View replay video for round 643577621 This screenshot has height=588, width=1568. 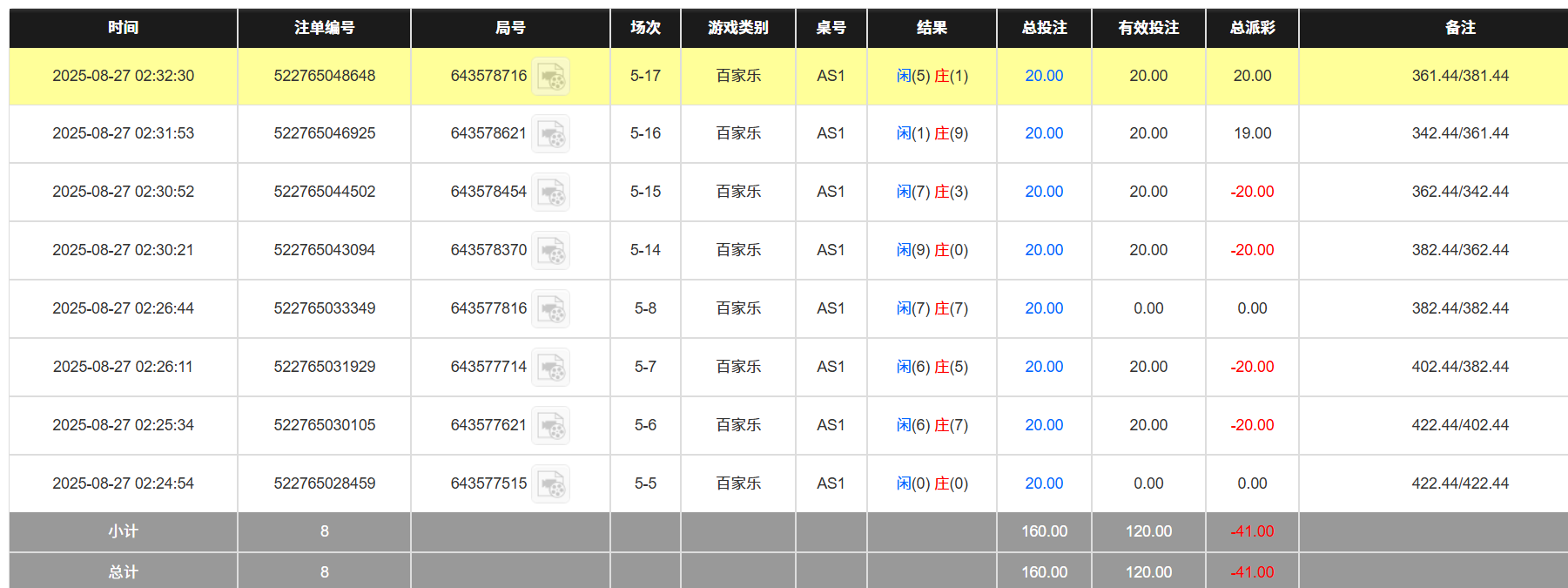[x=550, y=426]
